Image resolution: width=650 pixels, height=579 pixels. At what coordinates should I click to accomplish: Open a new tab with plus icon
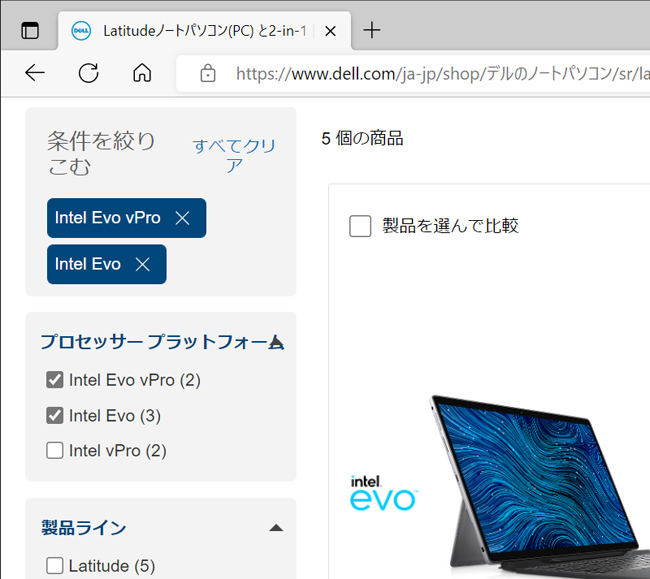tap(372, 30)
